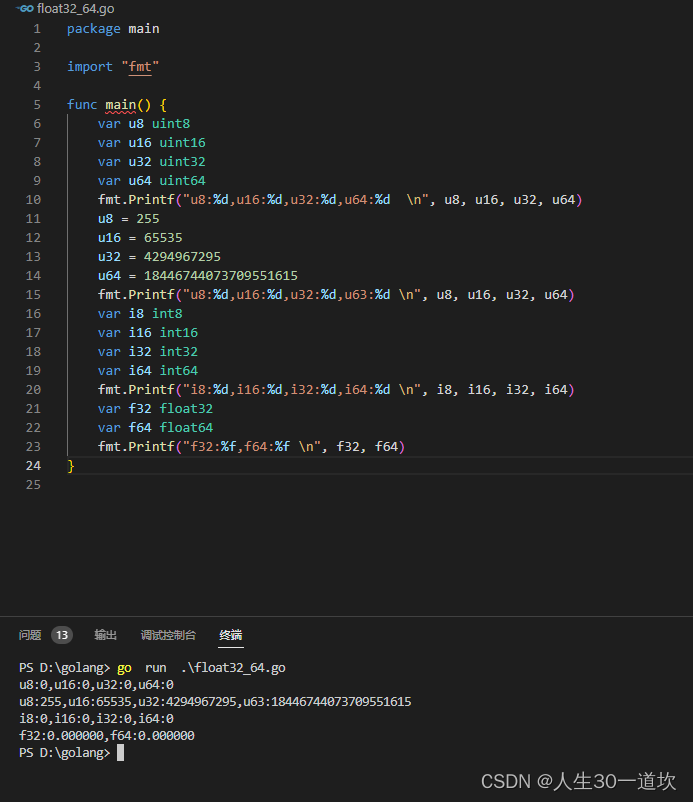693x802 pixels.
Task: Click the float32 type keyword on line 21
Action: coord(186,408)
